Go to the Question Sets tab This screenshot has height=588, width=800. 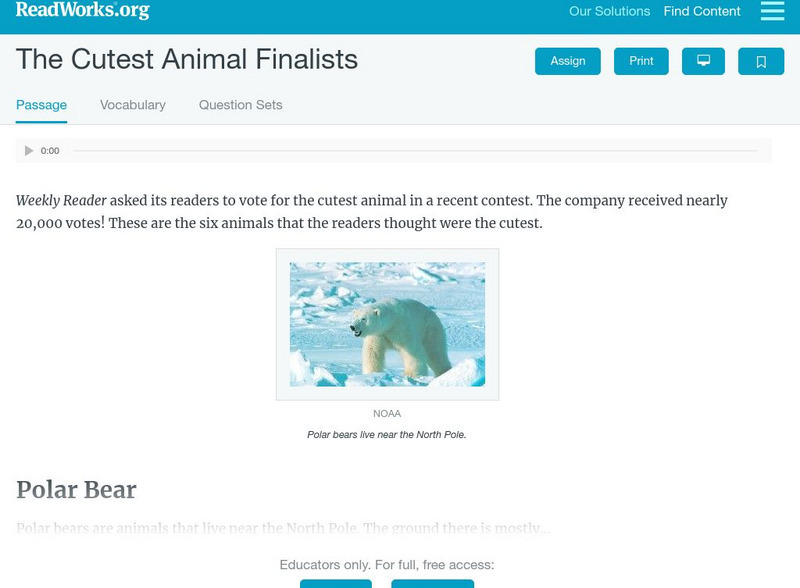click(240, 105)
